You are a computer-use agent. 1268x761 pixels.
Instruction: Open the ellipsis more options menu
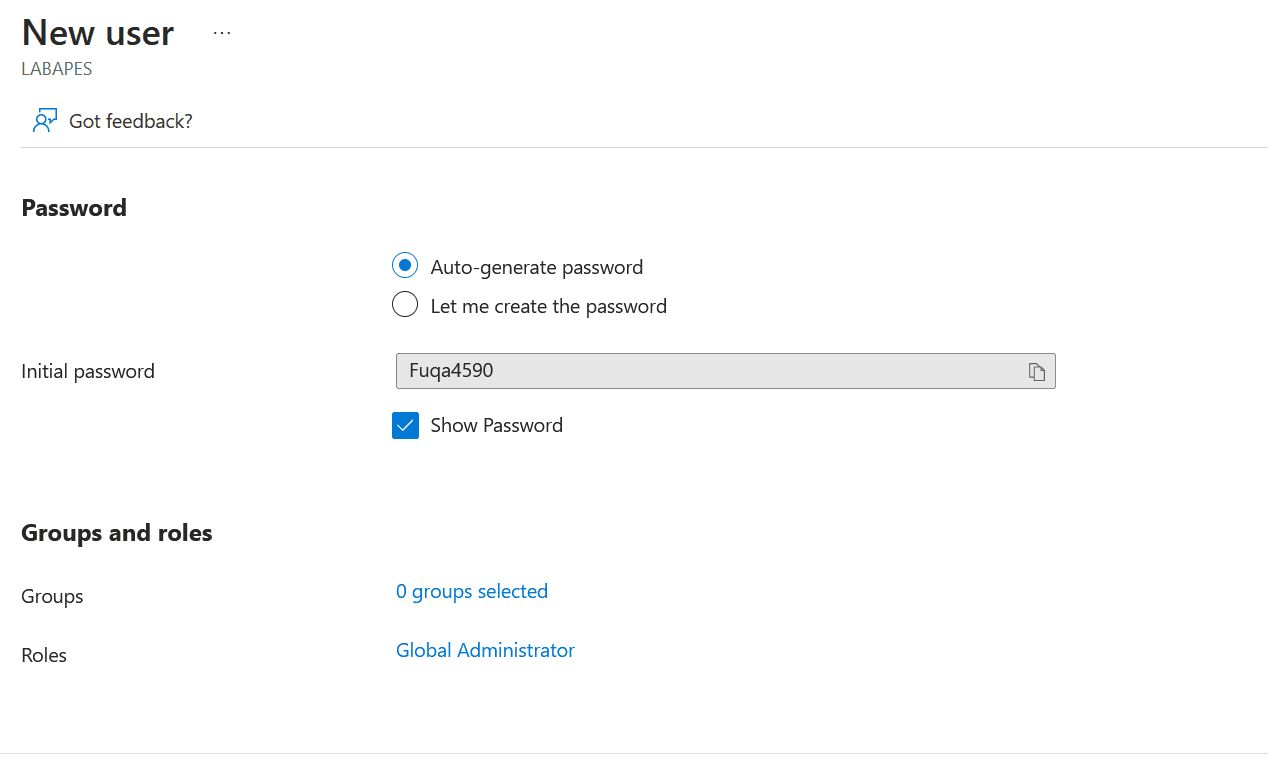click(x=222, y=33)
